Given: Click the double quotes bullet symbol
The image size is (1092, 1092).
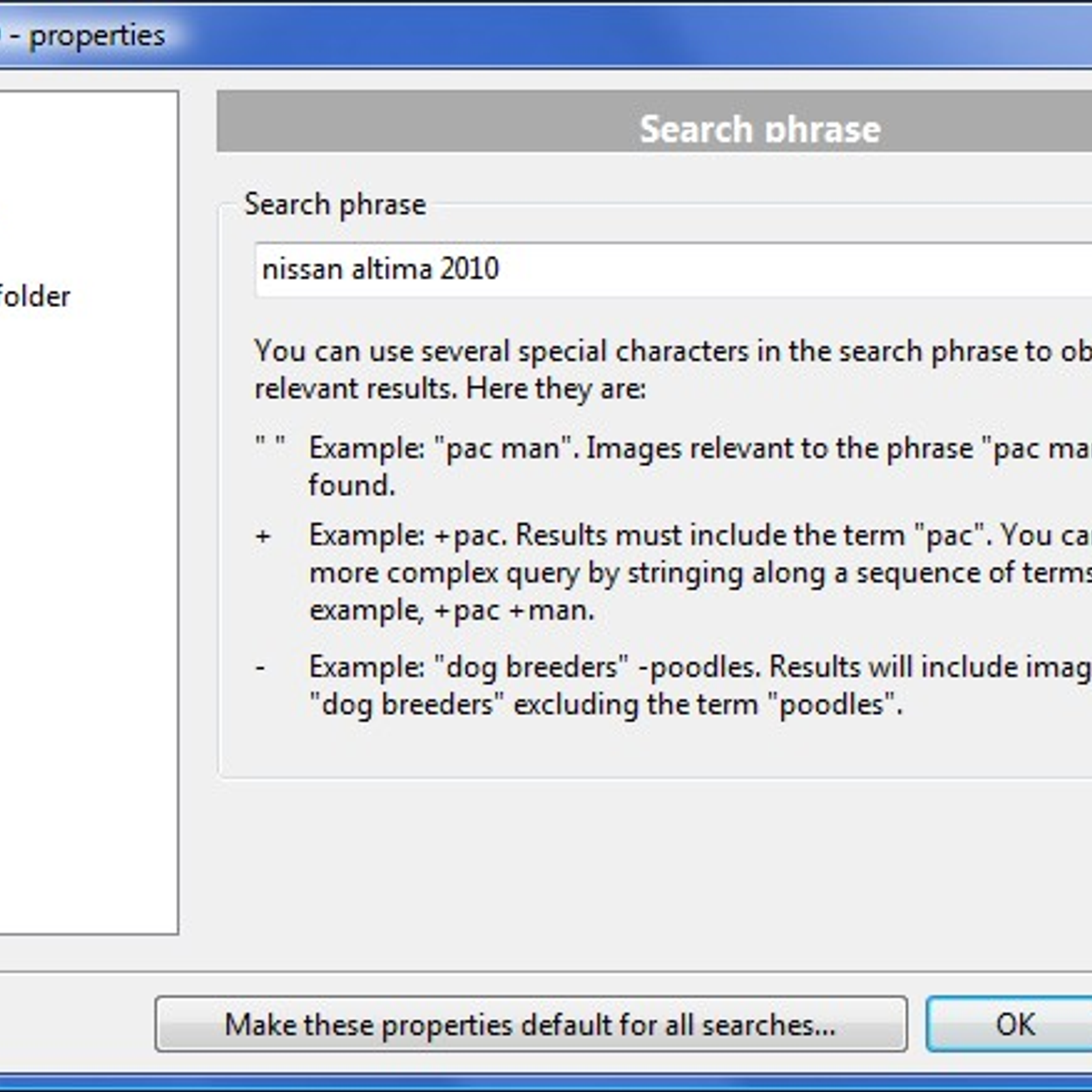Looking at the screenshot, I should point(270,441).
